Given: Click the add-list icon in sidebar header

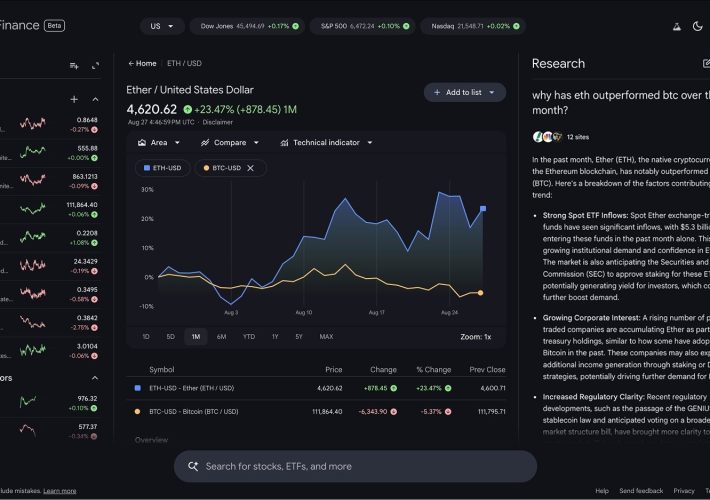Looking at the screenshot, I should pyautogui.click(x=74, y=66).
